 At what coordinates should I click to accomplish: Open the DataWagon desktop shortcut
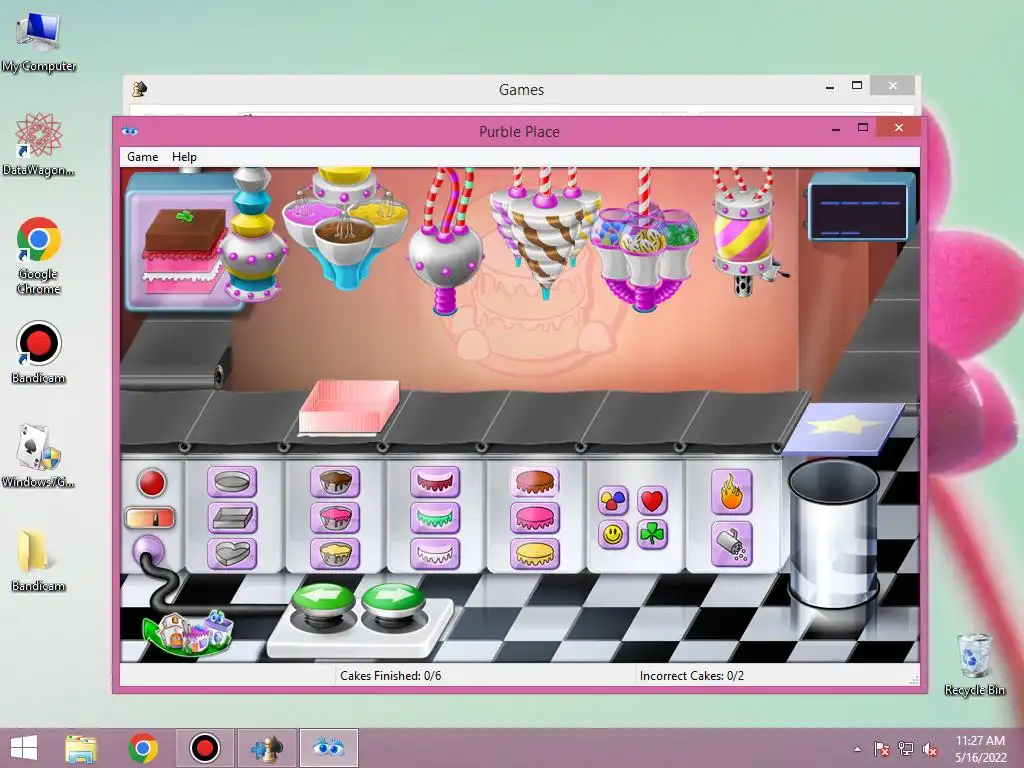[x=39, y=144]
